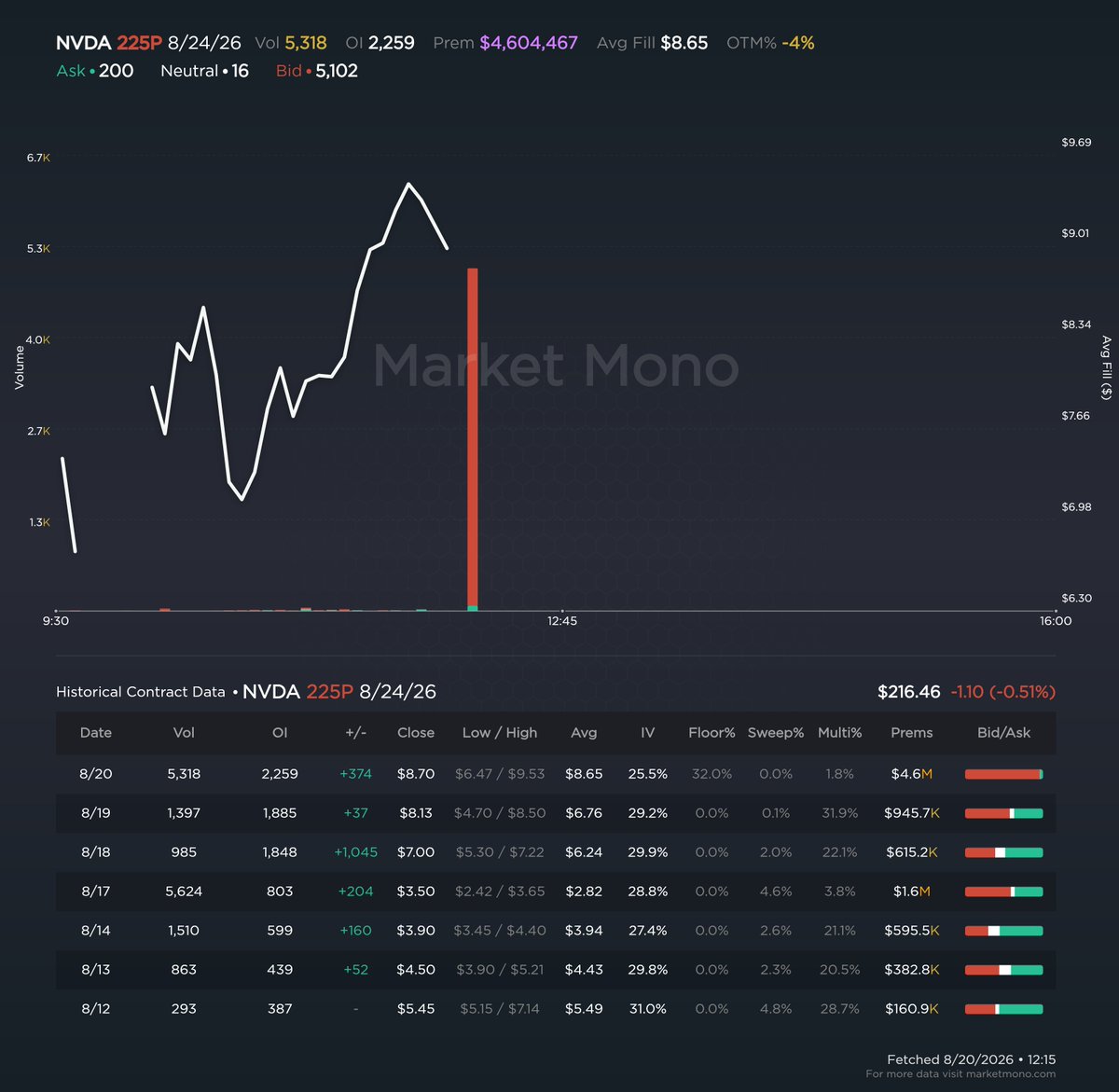
Task: Click the Fetched 8/20/2026 timestamp
Action: tap(972, 1059)
